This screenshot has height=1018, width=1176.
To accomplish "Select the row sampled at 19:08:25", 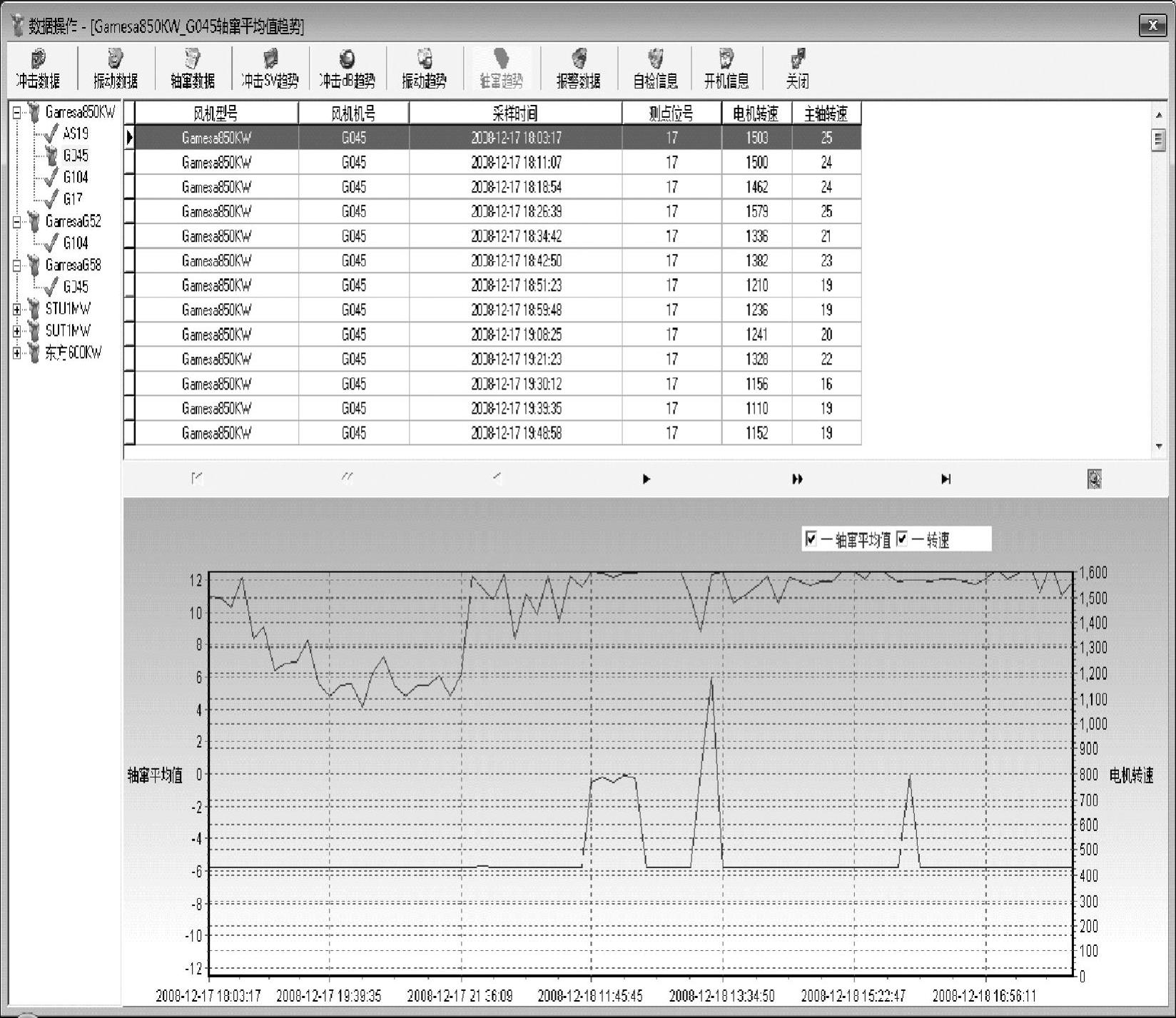I will point(498,335).
